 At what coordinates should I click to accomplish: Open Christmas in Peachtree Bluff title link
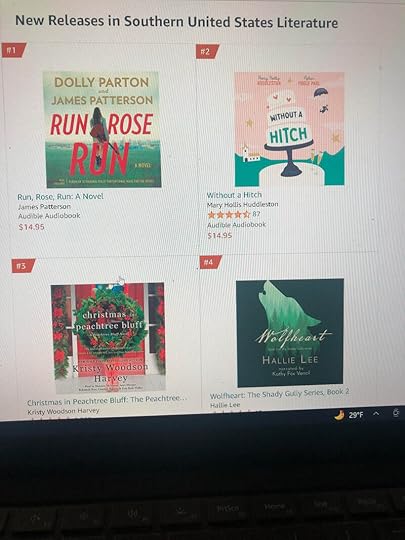(x=107, y=401)
